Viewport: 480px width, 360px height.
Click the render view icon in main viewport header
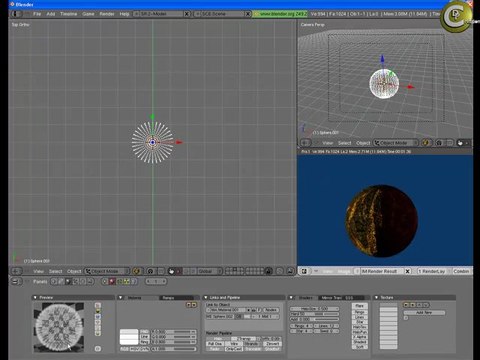[291, 271]
